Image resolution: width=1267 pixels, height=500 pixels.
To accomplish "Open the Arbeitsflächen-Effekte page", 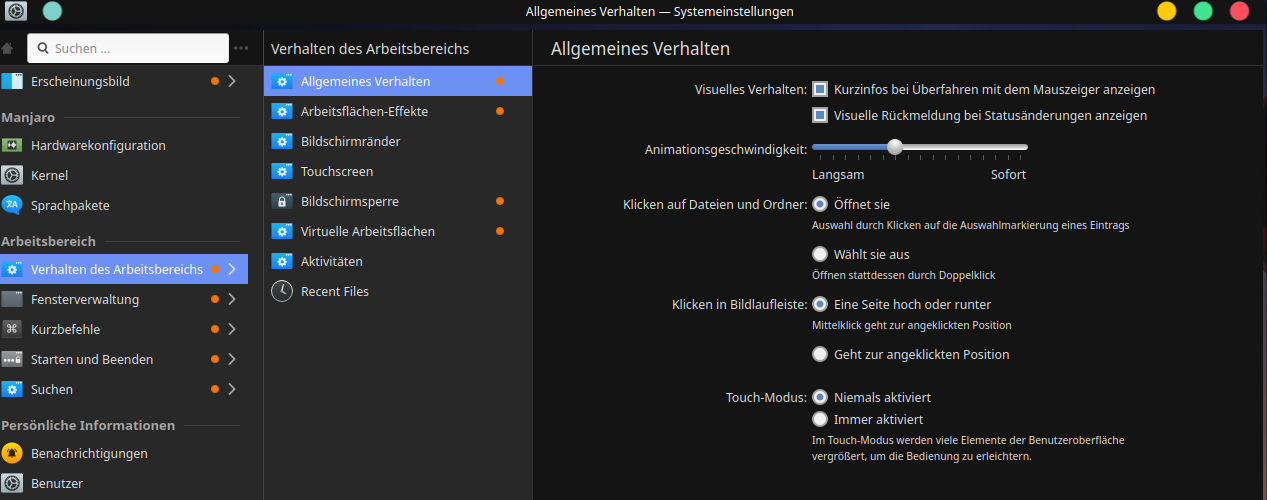I will pyautogui.click(x=364, y=111).
